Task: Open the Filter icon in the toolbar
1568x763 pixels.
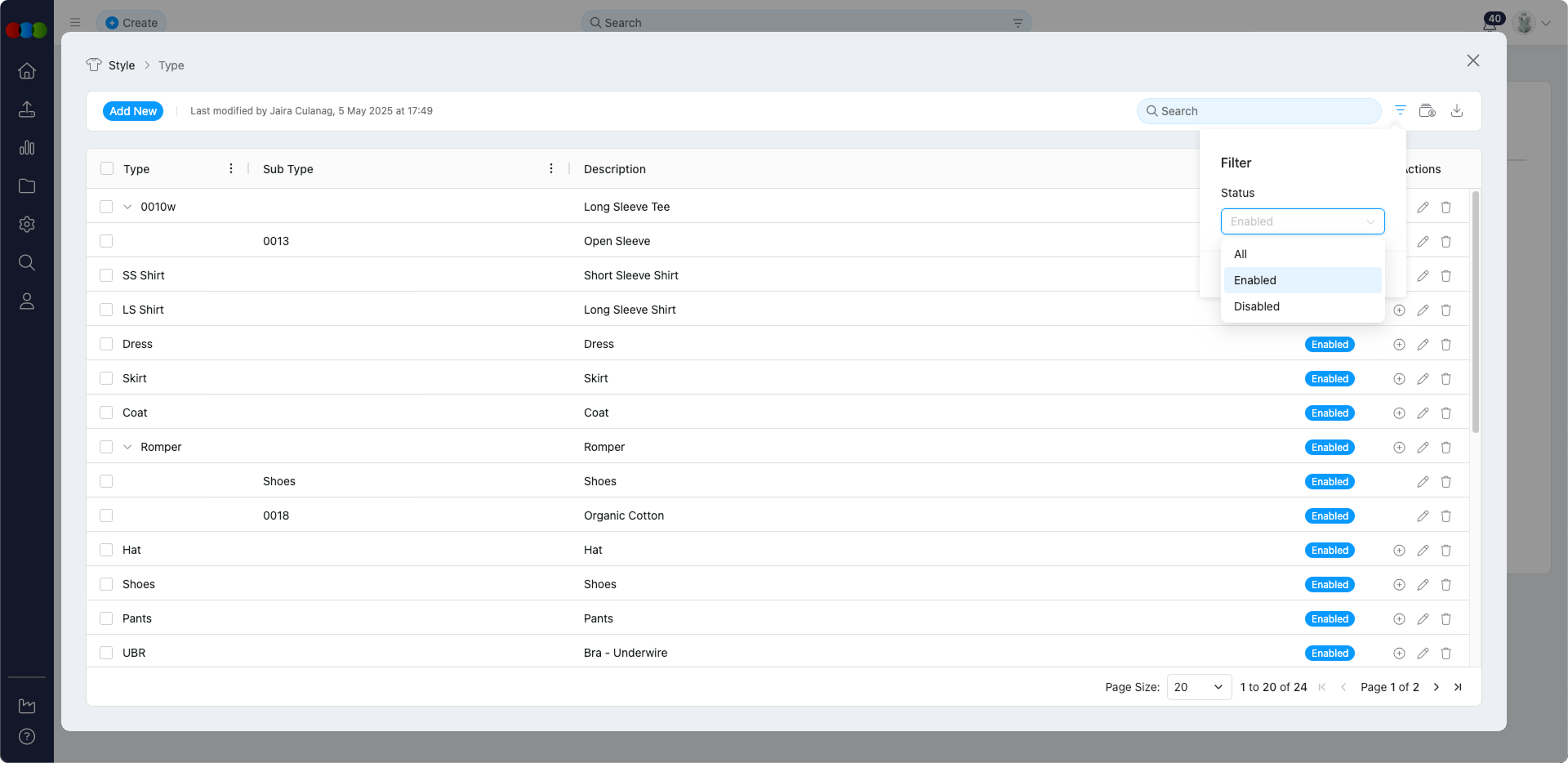Action: 1400,110
